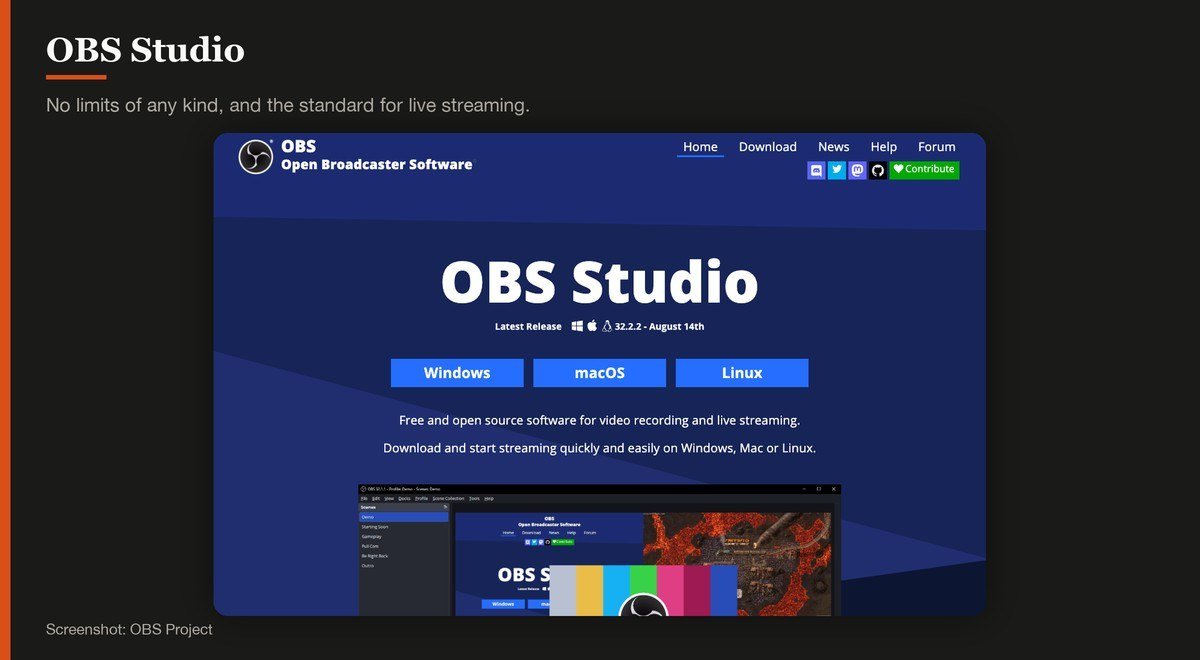This screenshot has height=660, width=1200.
Task: Click the green Contribute button
Action: click(924, 170)
